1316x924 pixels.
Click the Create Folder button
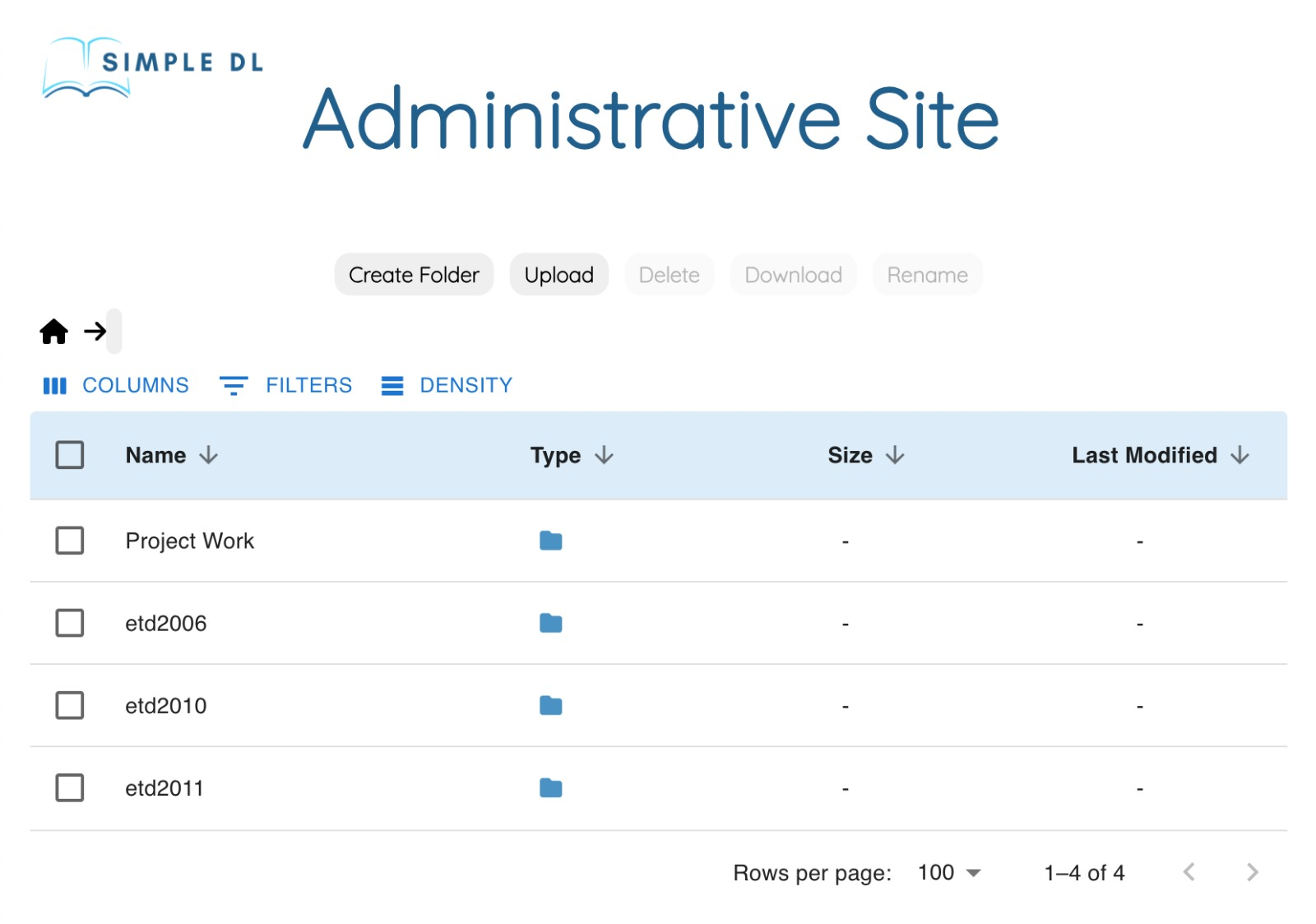tap(414, 275)
